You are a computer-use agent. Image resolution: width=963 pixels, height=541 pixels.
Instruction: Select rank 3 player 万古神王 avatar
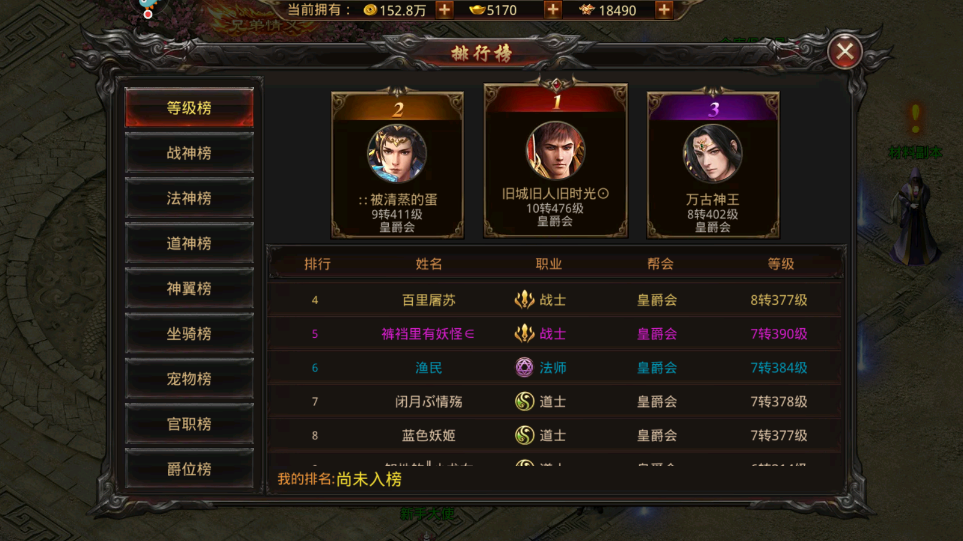[x=712, y=154]
